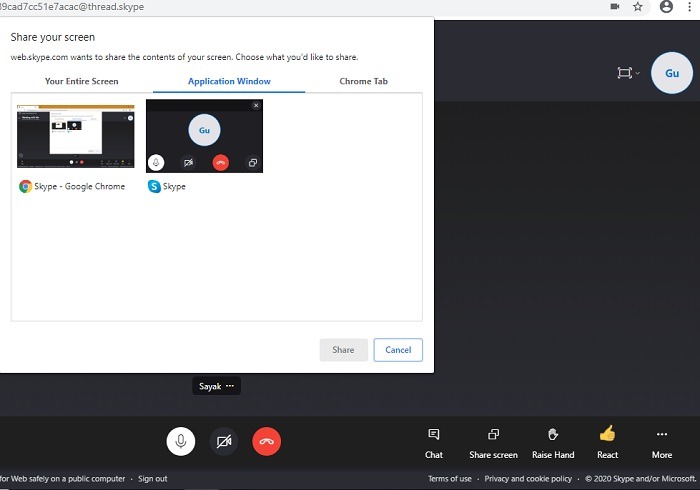The width and height of the screenshot is (700, 490).
Task: Click the Share button in dialog
Action: click(343, 350)
